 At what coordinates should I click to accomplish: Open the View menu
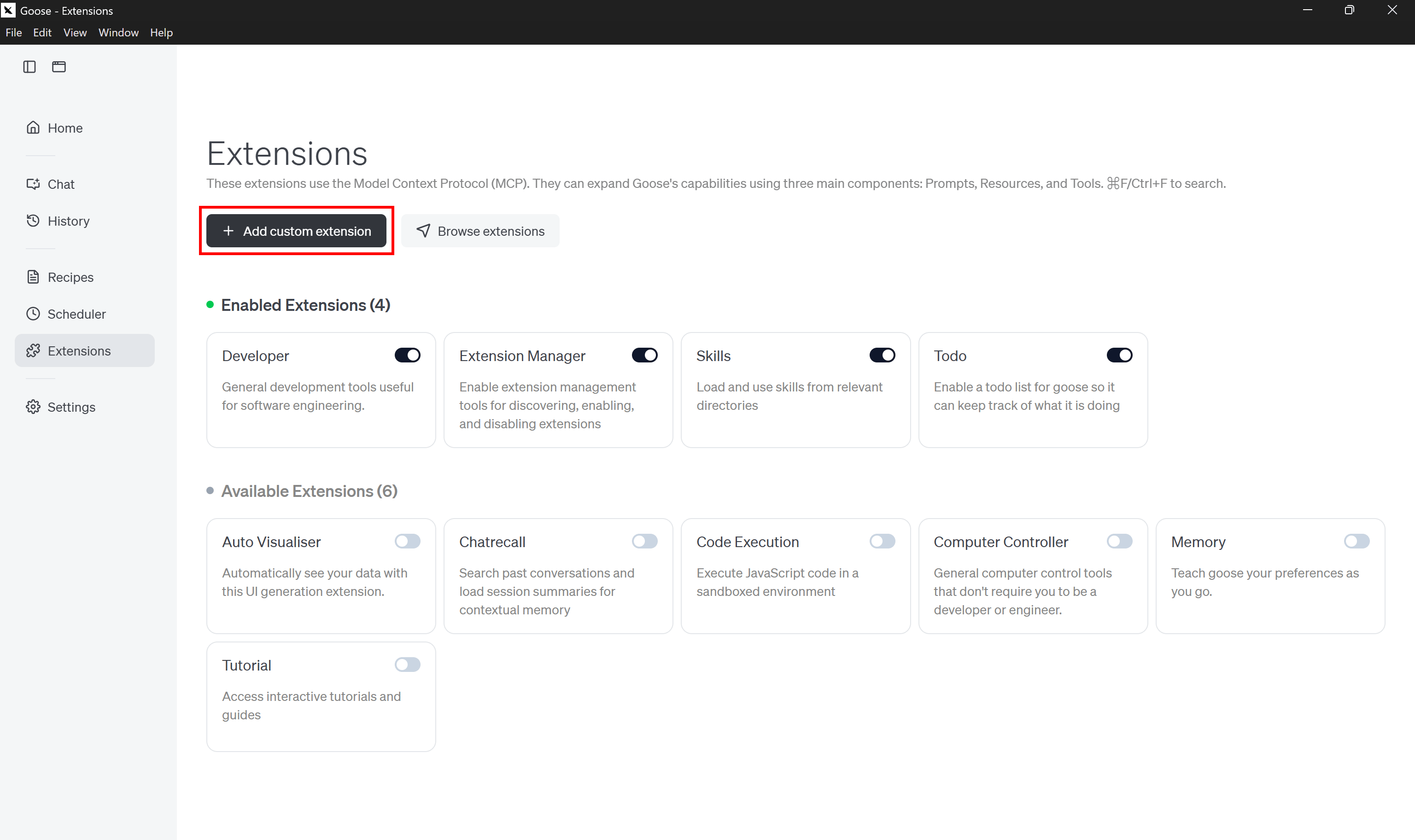(75, 32)
